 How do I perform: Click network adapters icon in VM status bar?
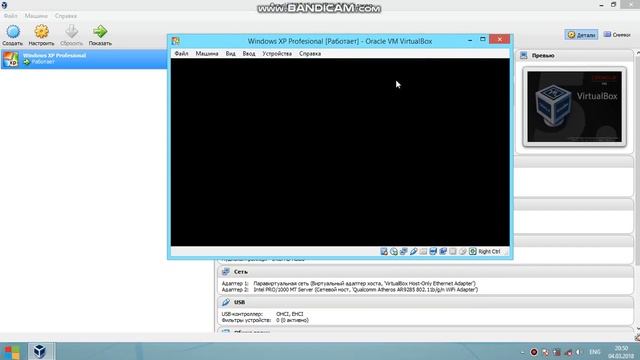point(404,251)
